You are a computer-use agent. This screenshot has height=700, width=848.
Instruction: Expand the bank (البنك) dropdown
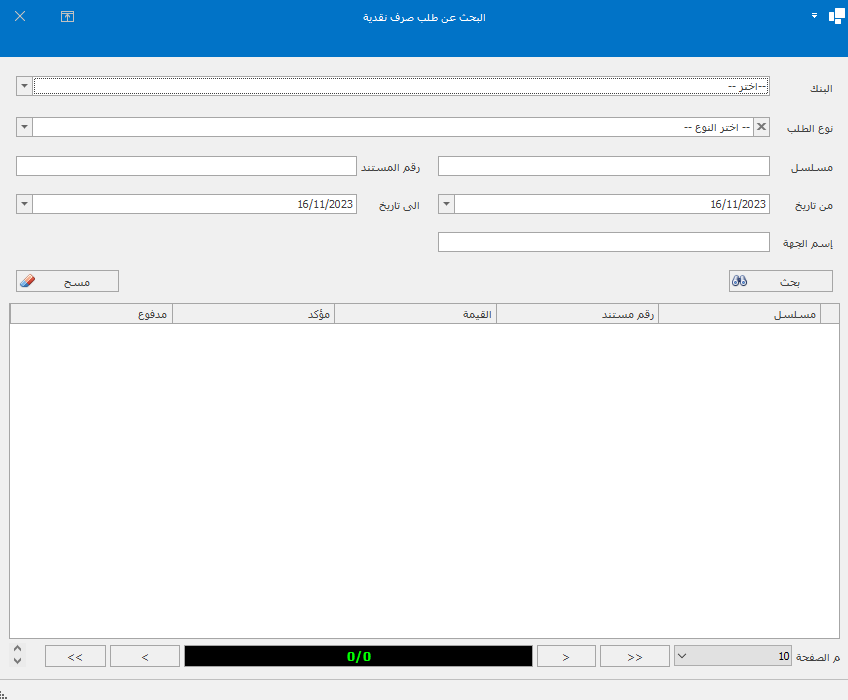(x=24, y=87)
